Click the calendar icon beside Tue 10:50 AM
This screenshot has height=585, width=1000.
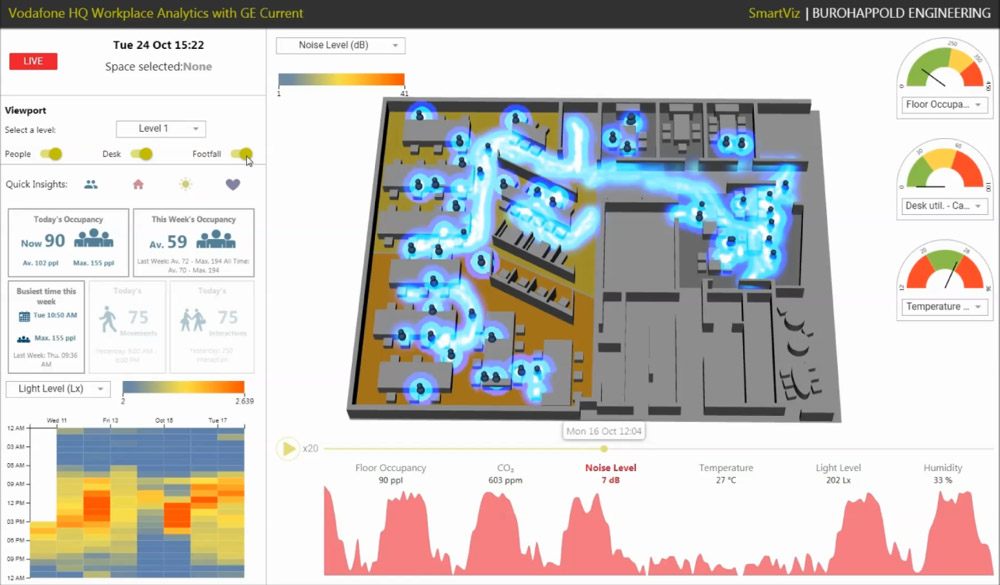24,316
